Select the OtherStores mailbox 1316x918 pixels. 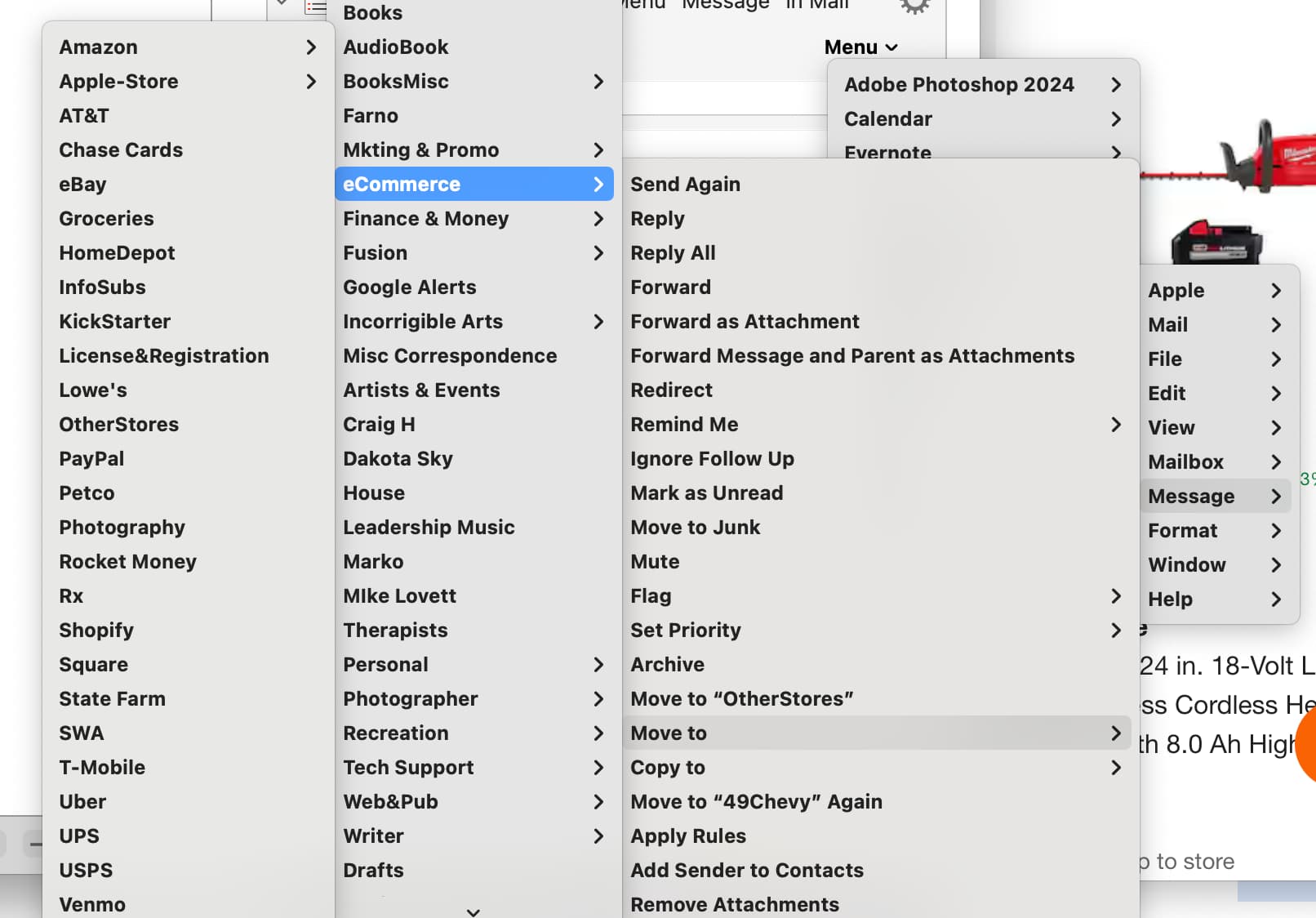[x=188, y=425]
